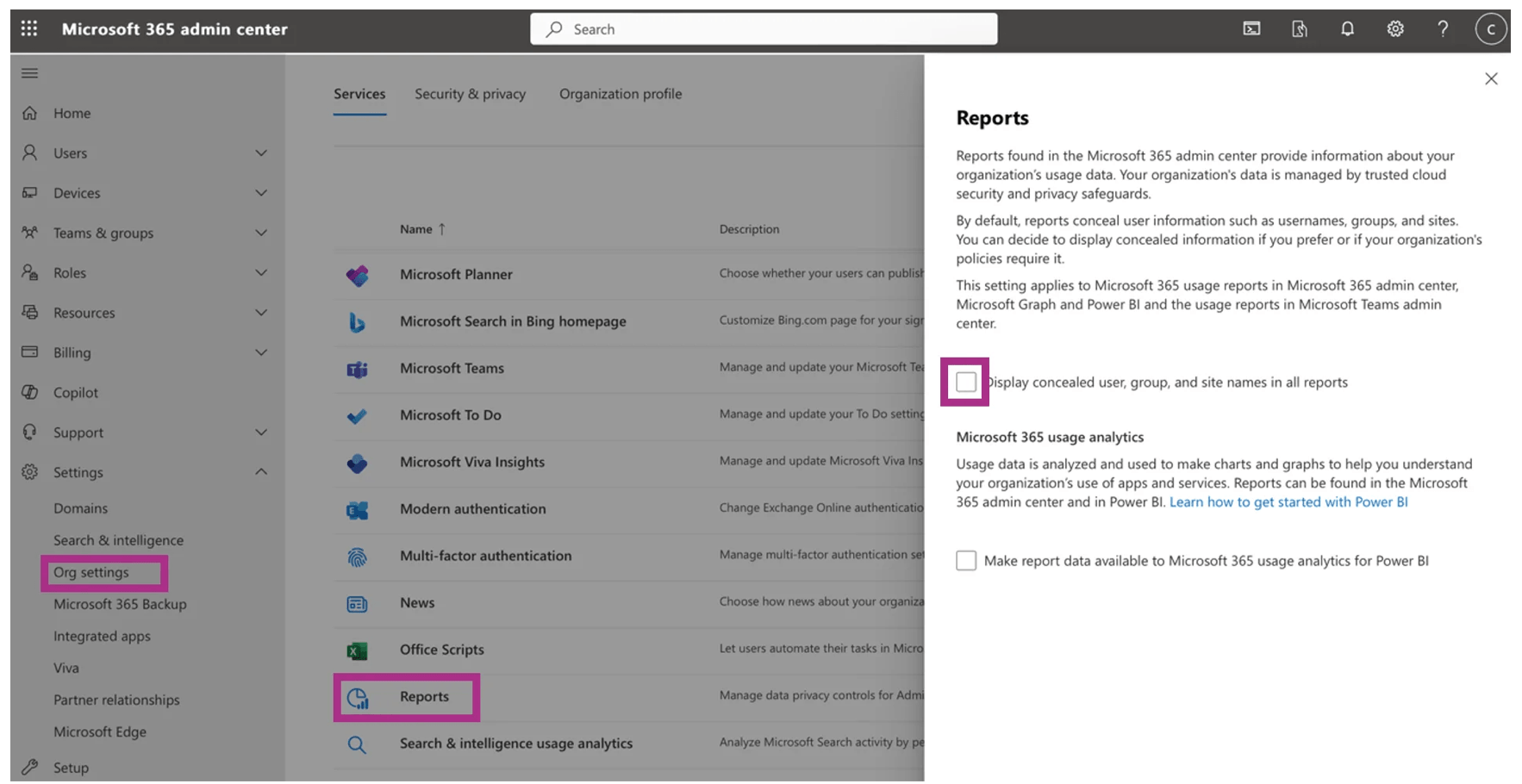
Task: Click the Resources icon in sidebar
Action: tap(30, 312)
